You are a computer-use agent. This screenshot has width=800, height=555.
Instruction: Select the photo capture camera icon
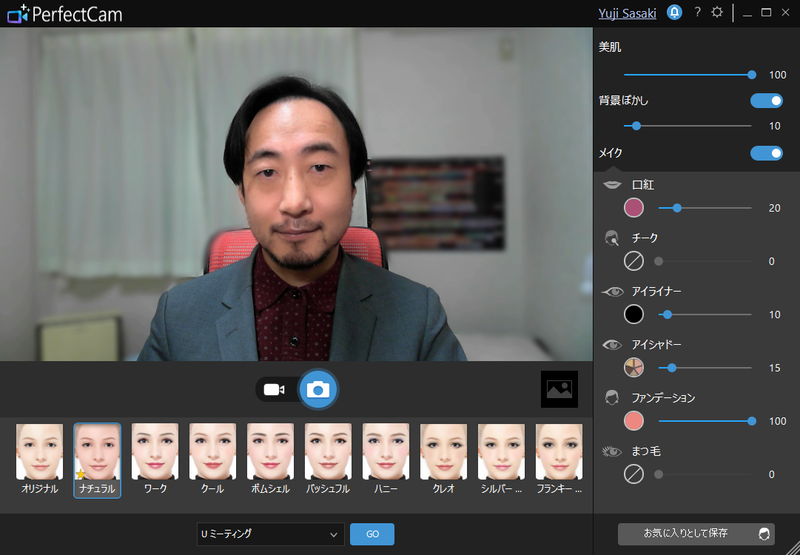318,390
